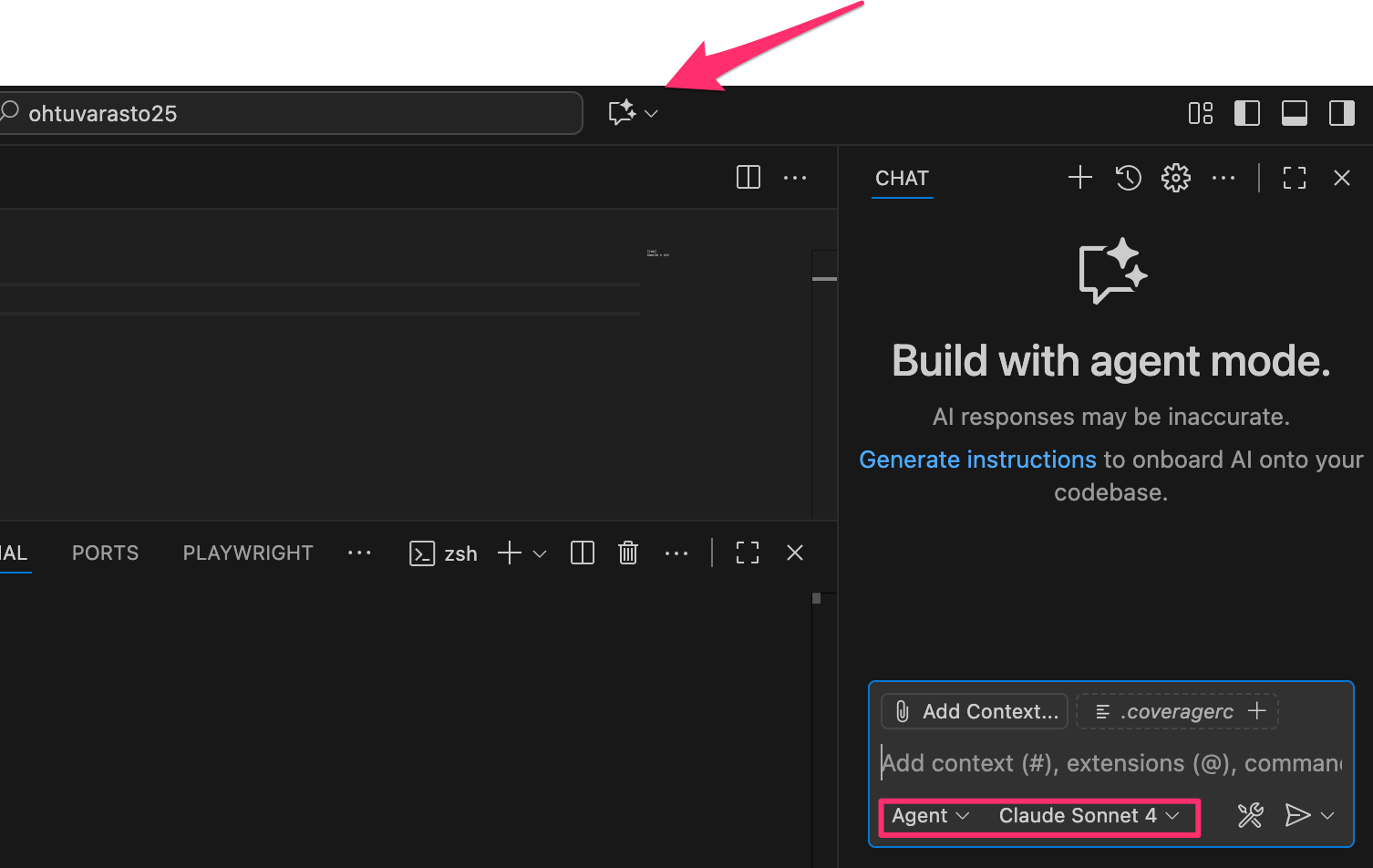Open the Agent mode dropdown
1373x868 pixels.
pos(929,816)
